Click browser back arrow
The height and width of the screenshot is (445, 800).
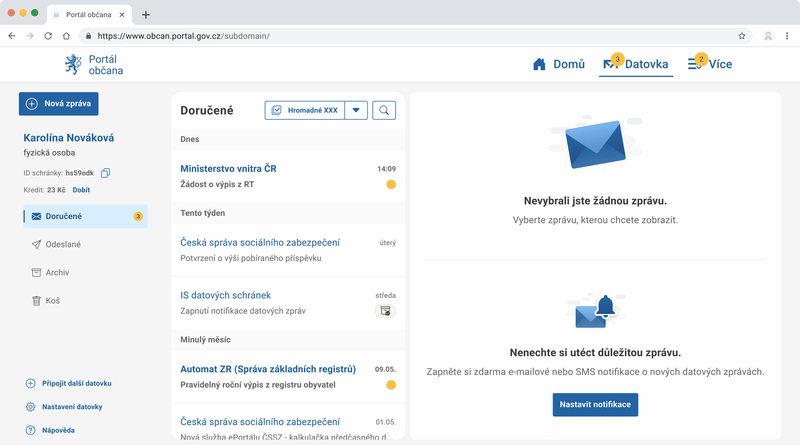[12, 36]
